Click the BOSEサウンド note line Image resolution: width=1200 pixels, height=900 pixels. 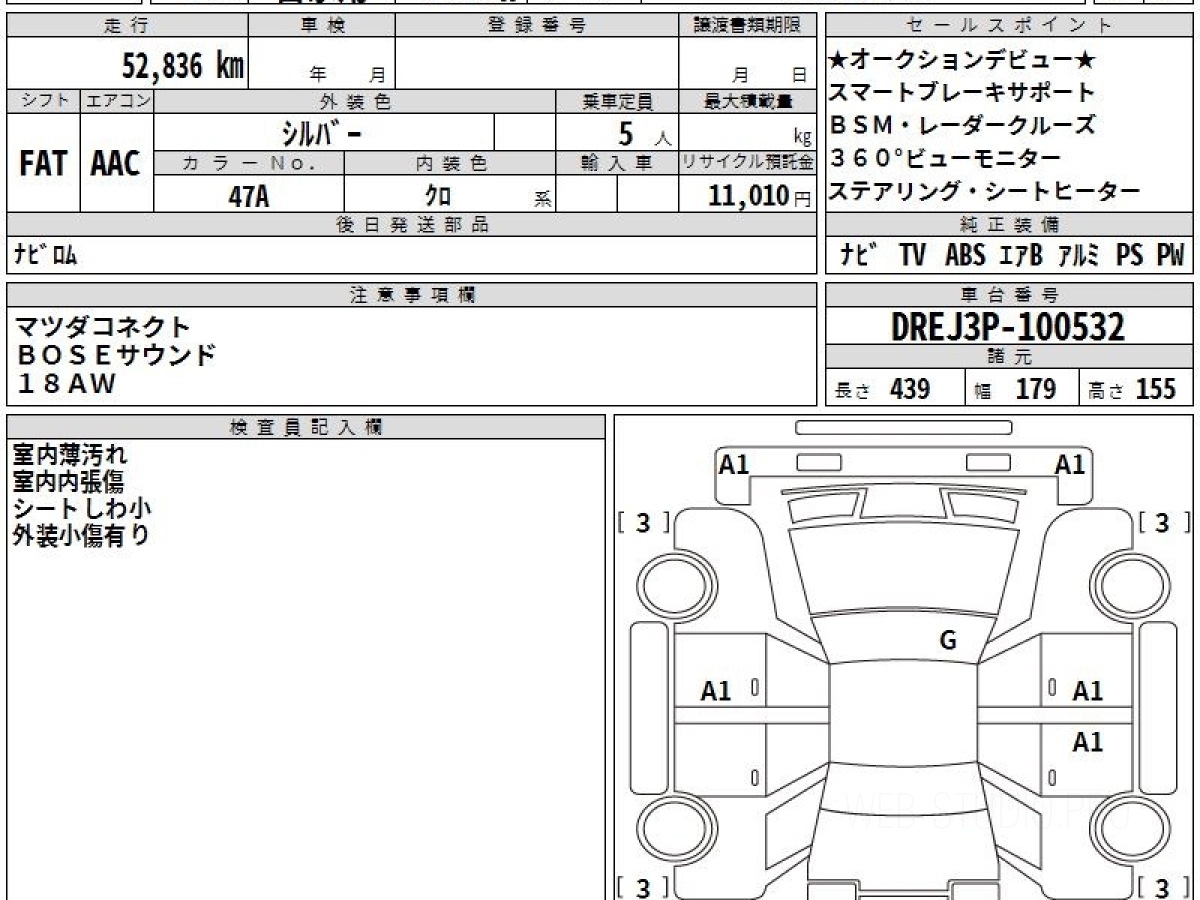(x=116, y=354)
